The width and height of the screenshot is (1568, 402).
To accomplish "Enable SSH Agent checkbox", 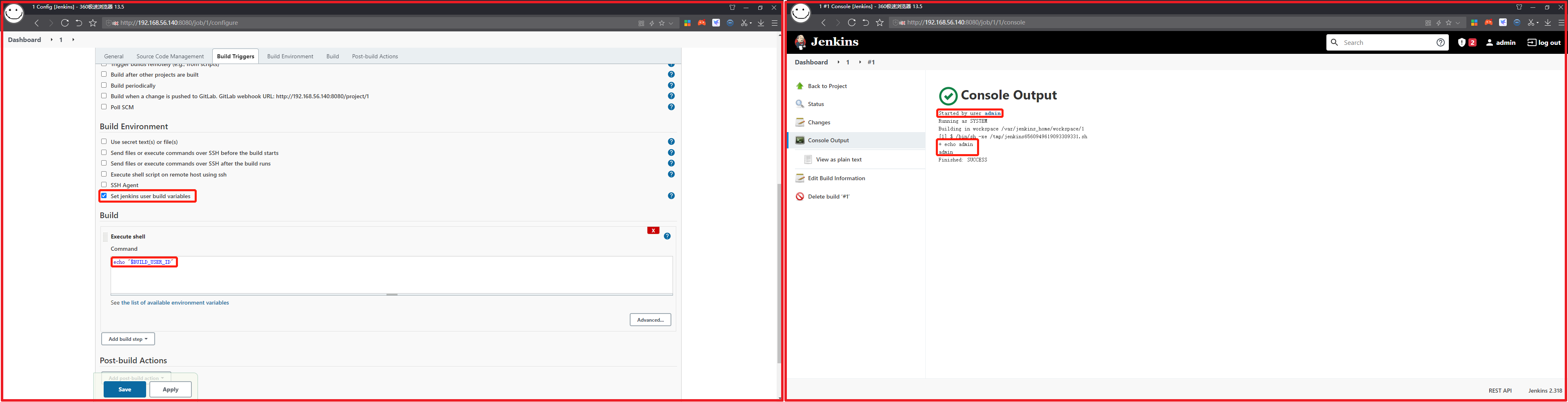I will tap(104, 184).
